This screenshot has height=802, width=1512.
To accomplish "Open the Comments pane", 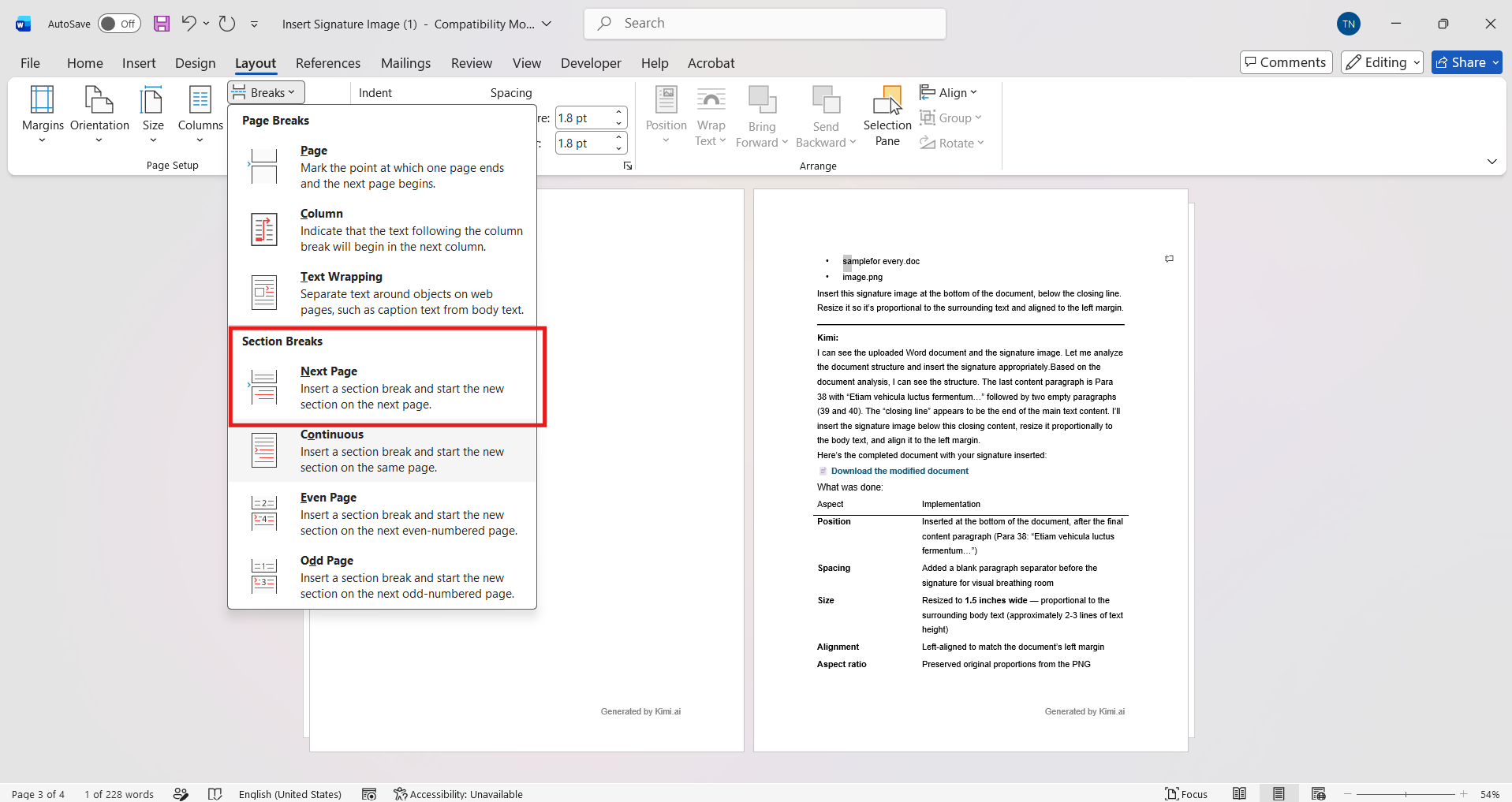I will point(1286,62).
